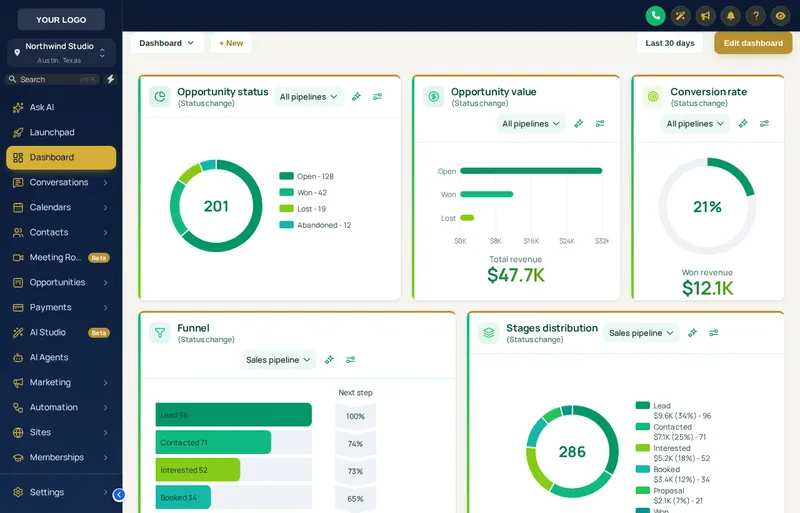Click the Opportunity status pie chart icon
The width and height of the screenshot is (800, 513).
point(160,96)
